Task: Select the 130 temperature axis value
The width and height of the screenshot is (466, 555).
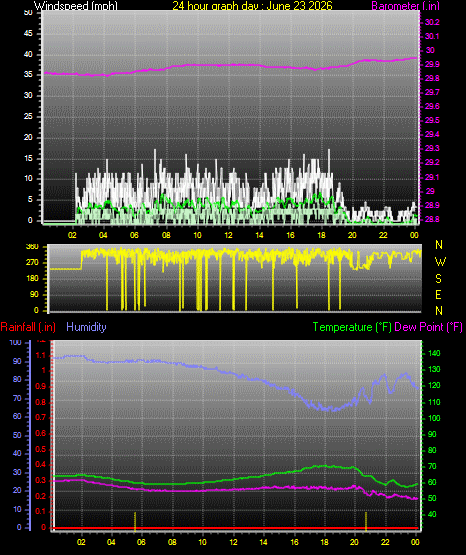Action: click(434, 370)
